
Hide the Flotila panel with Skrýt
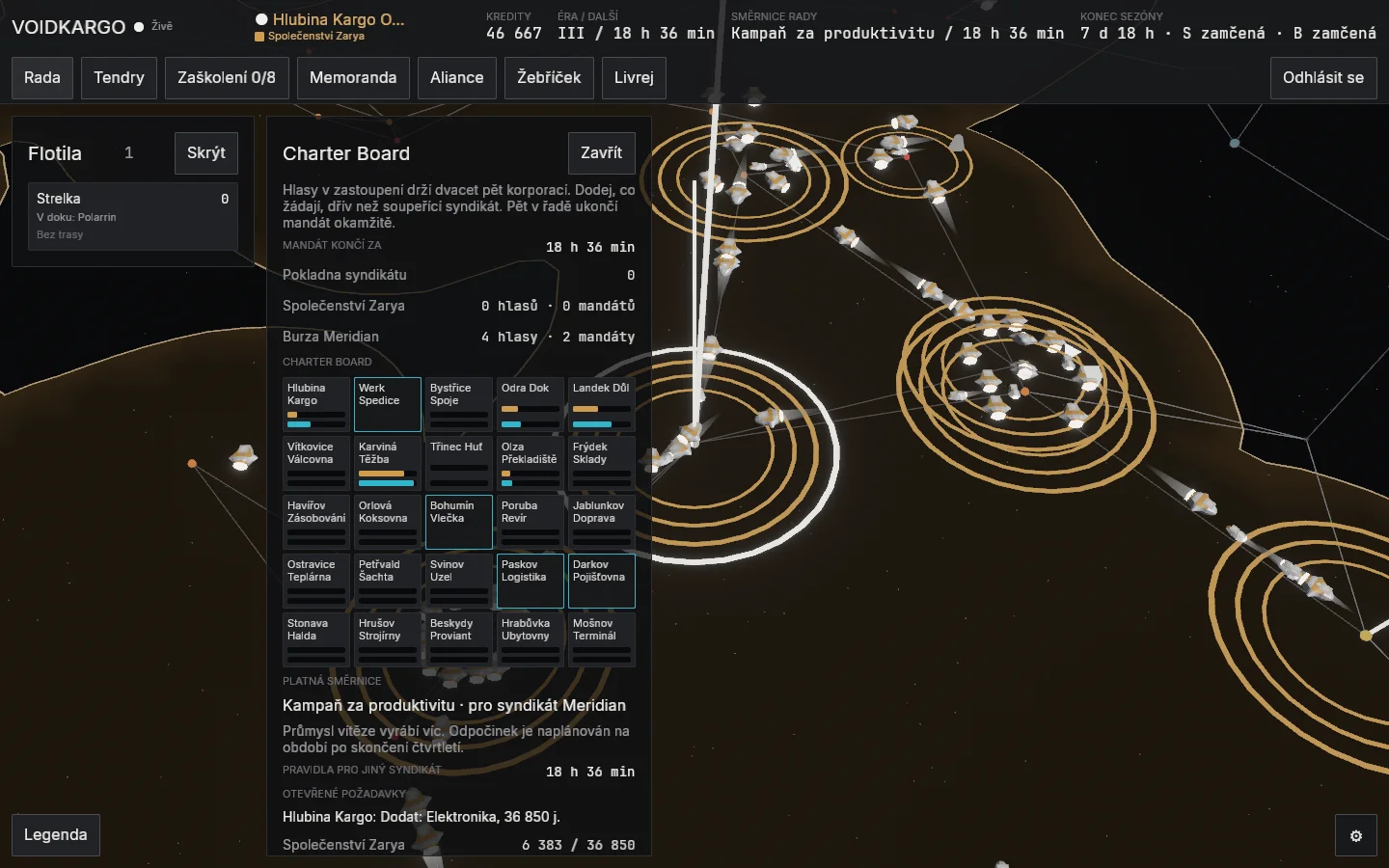pyautogui.click(x=206, y=153)
